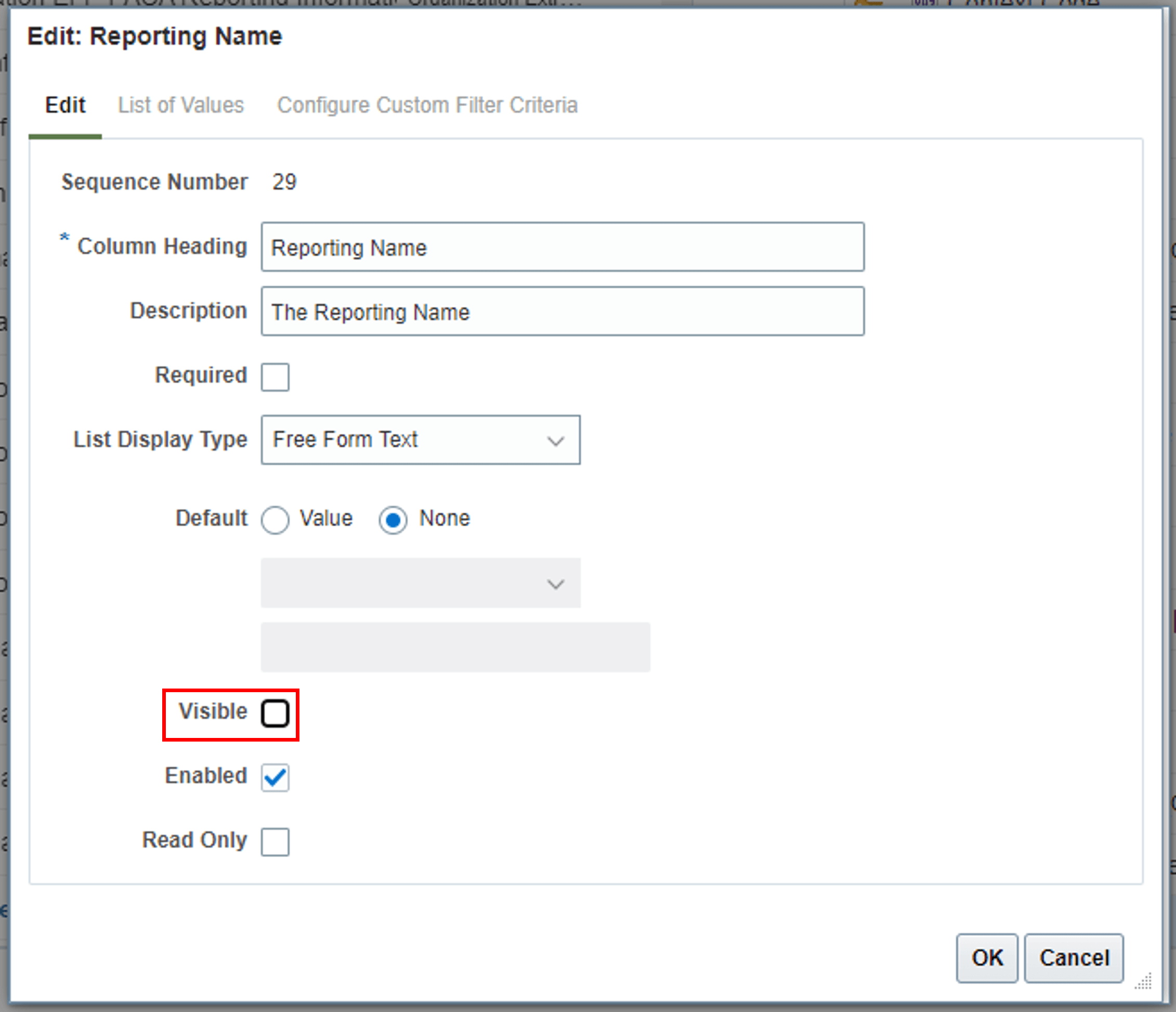Viewport: 1176px width, 1012px height.
Task: Check the Visible checkbox
Action: coord(275,713)
